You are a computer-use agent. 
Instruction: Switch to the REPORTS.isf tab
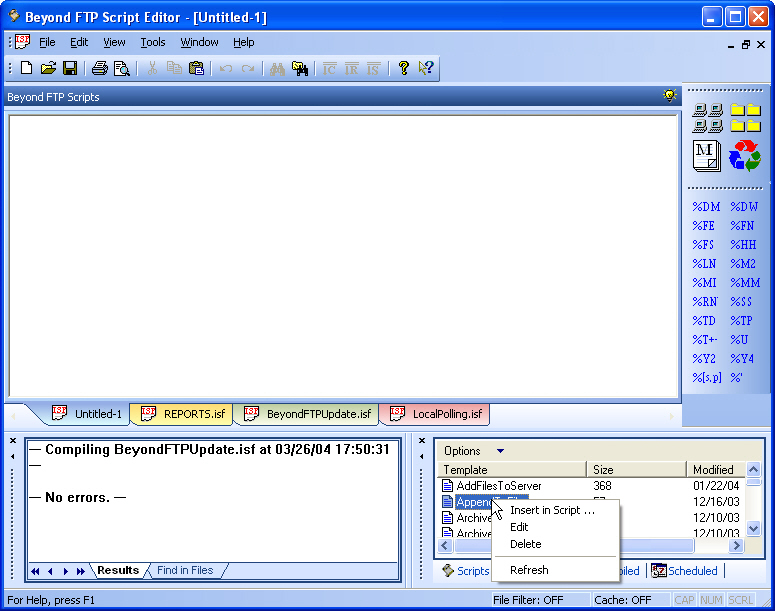click(182, 414)
